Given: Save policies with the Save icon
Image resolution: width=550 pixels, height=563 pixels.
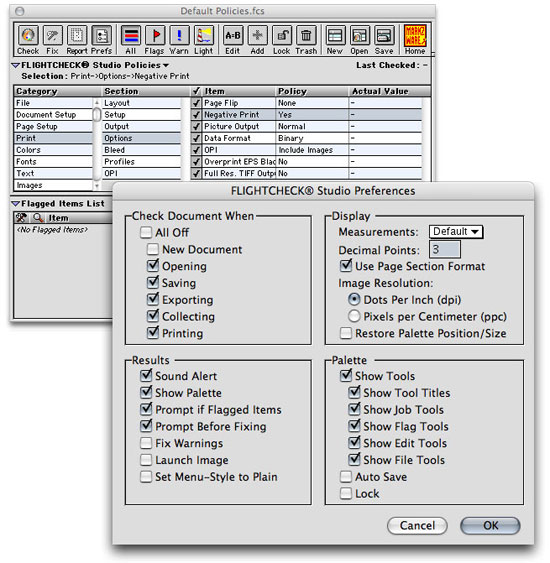Looking at the screenshot, I should (x=384, y=36).
